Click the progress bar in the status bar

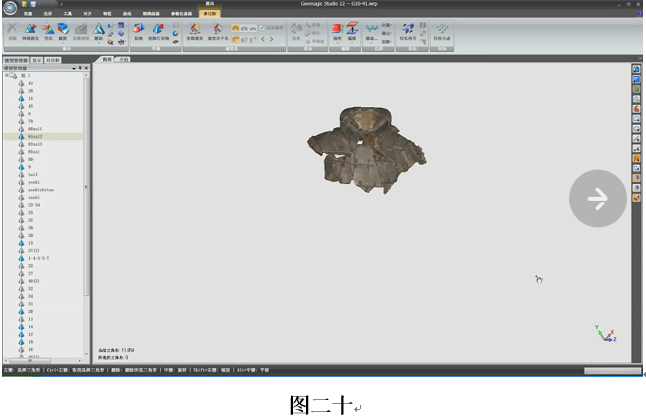coord(611,371)
